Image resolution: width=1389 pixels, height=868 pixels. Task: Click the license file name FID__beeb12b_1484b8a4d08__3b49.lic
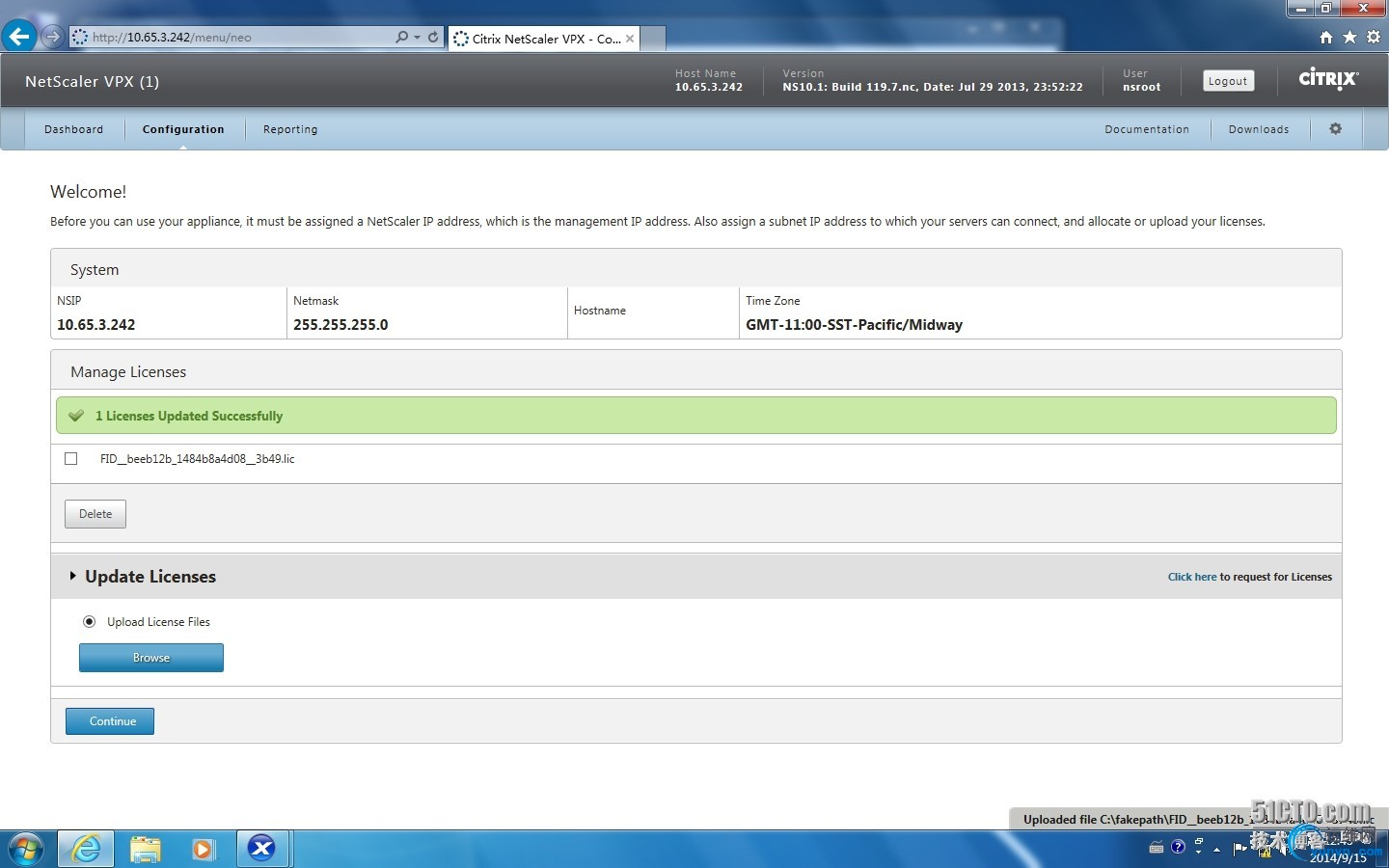(x=198, y=459)
